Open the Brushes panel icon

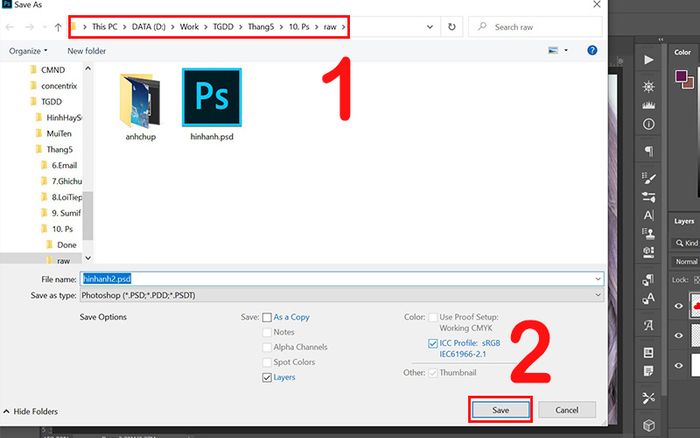(649, 178)
